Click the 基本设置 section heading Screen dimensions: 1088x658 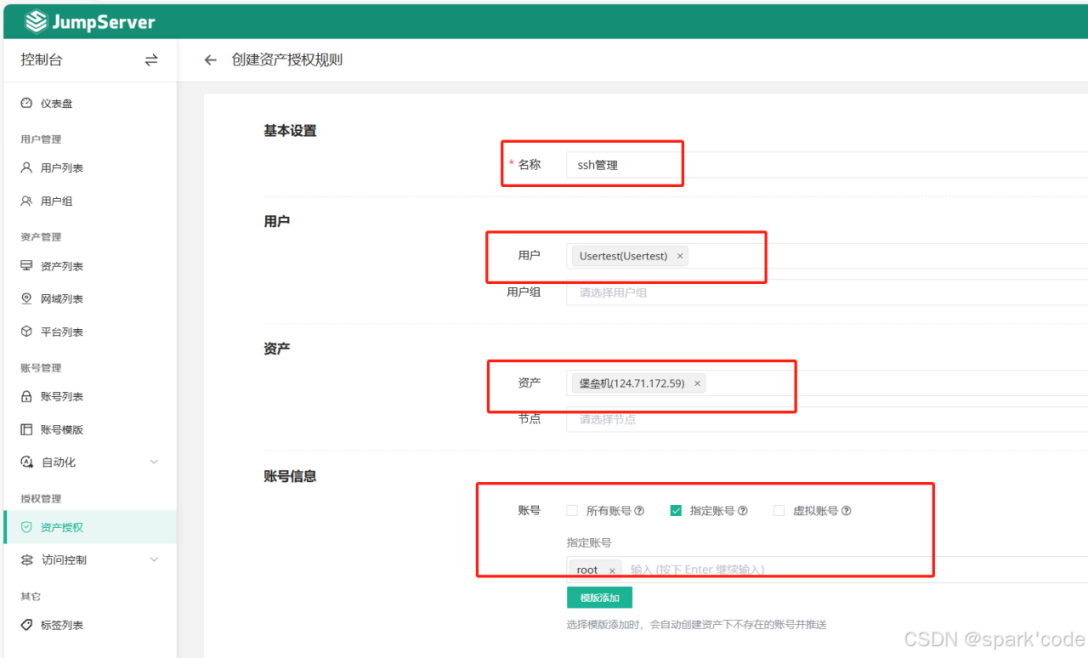pyautogui.click(x=290, y=130)
